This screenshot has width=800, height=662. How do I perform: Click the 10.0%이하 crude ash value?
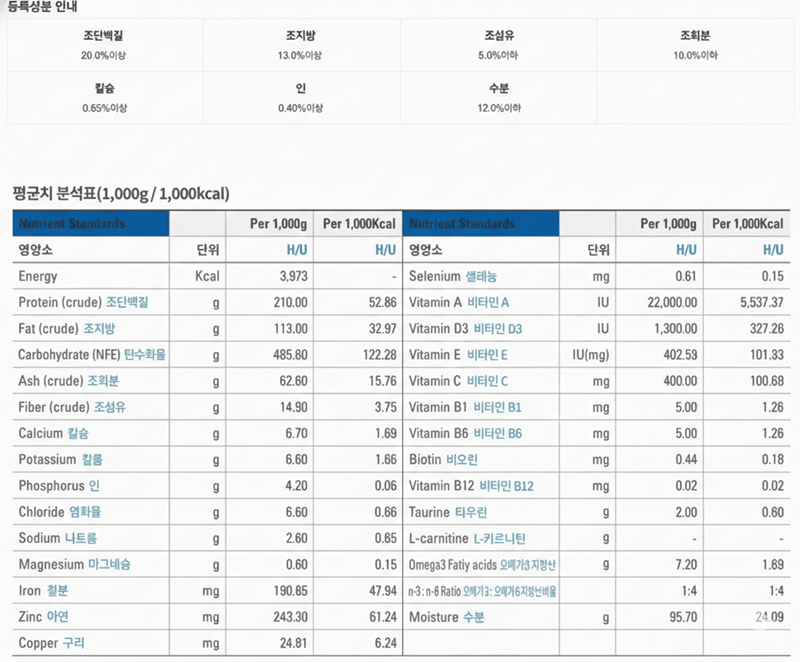coord(695,54)
